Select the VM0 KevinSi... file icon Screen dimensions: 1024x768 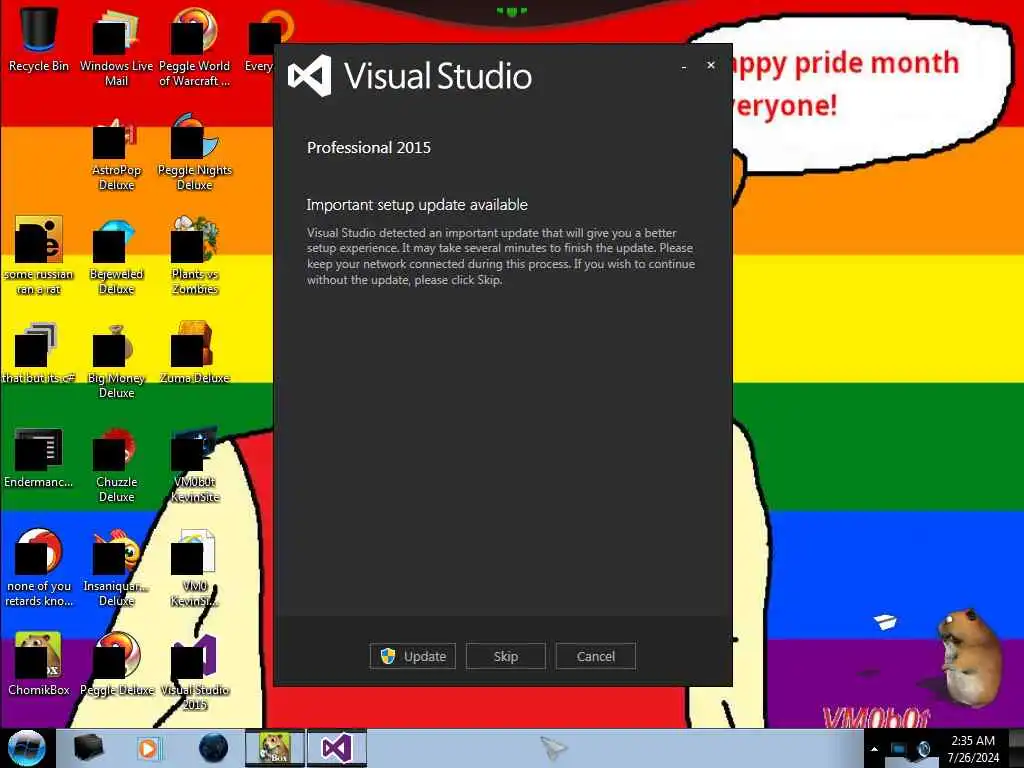[195, 568]
